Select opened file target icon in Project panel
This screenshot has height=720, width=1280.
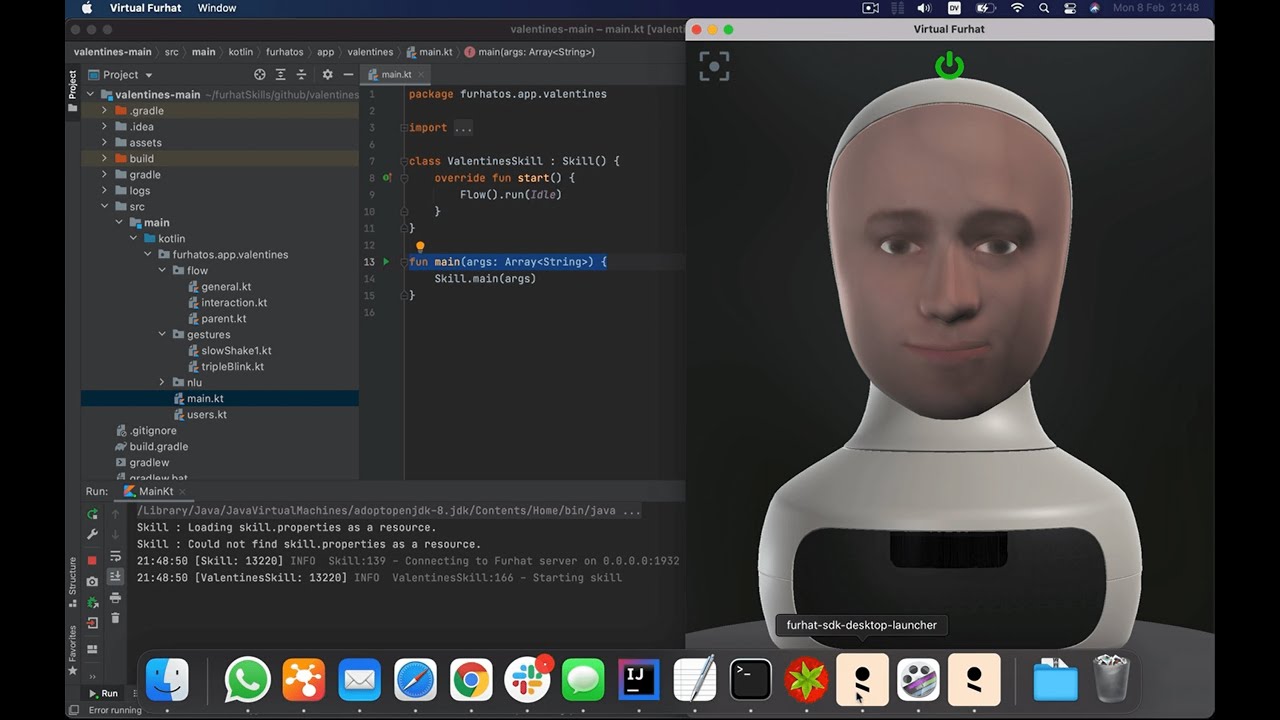pos(260,75)
